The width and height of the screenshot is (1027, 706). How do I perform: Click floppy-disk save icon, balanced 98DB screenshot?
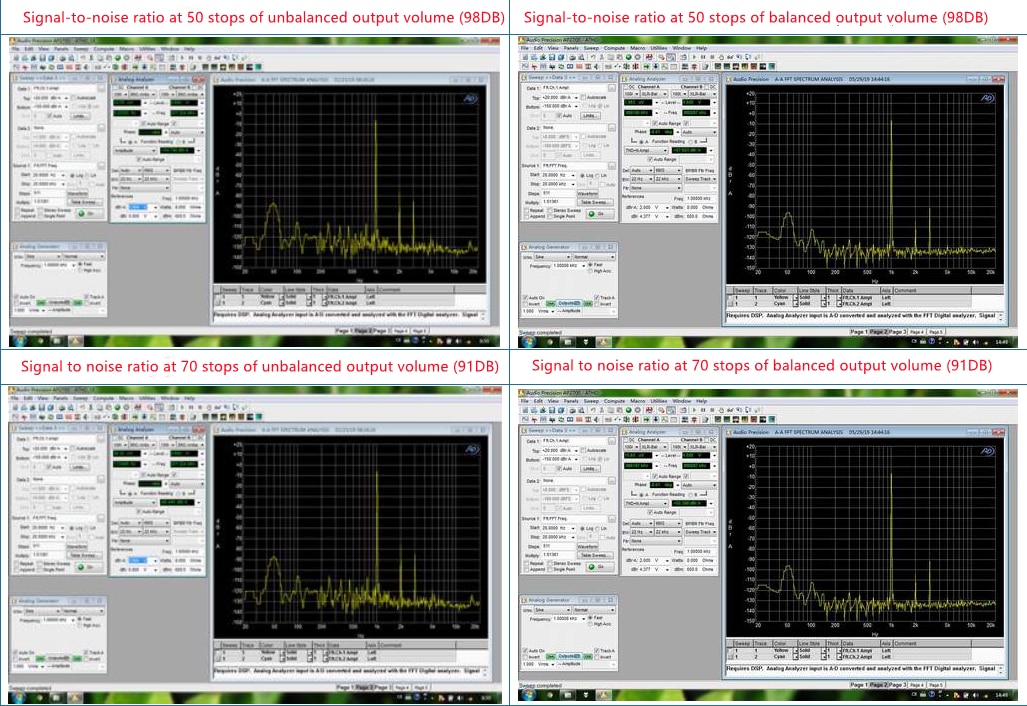click(x=551, y=57)
